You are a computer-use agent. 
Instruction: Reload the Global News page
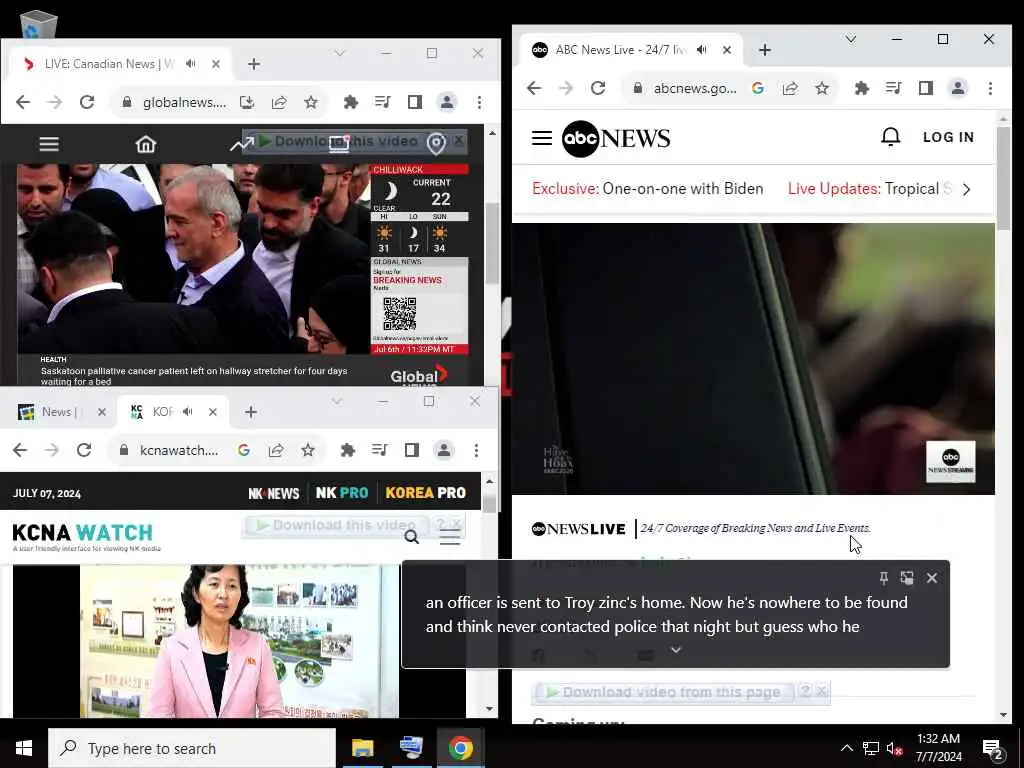coord(87,102)
